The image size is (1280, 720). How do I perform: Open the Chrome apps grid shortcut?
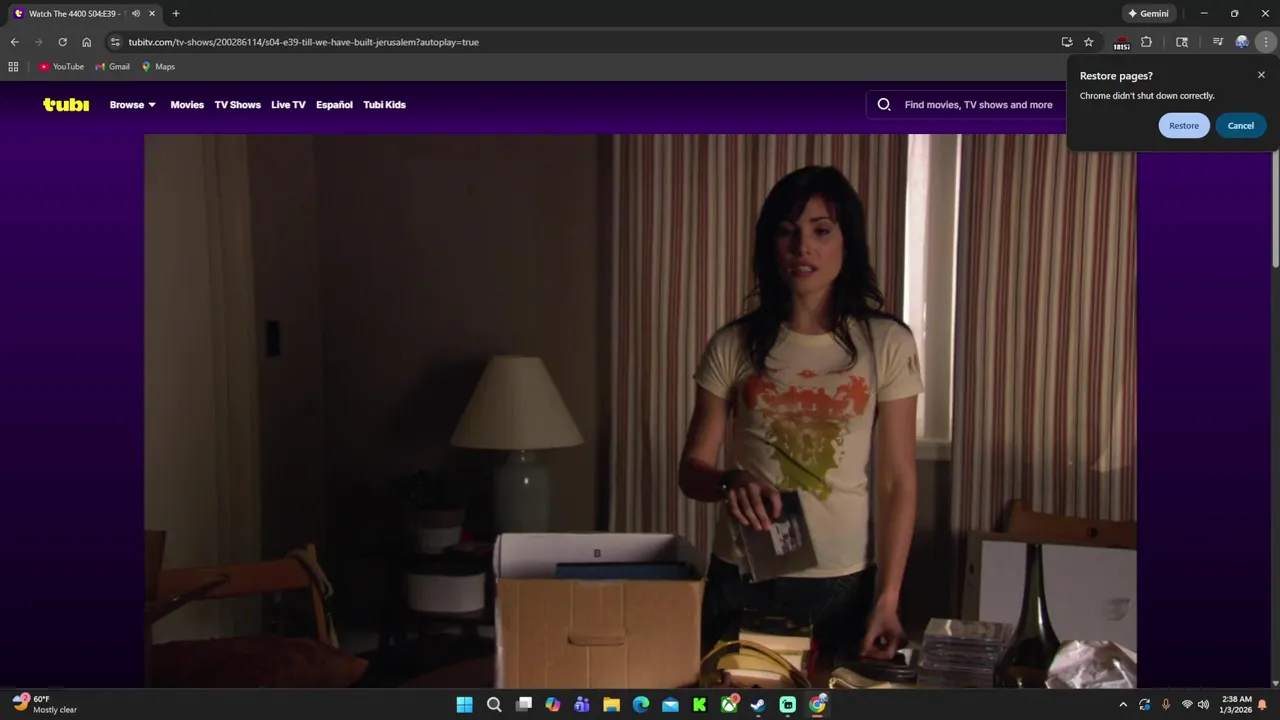point(13,66)
